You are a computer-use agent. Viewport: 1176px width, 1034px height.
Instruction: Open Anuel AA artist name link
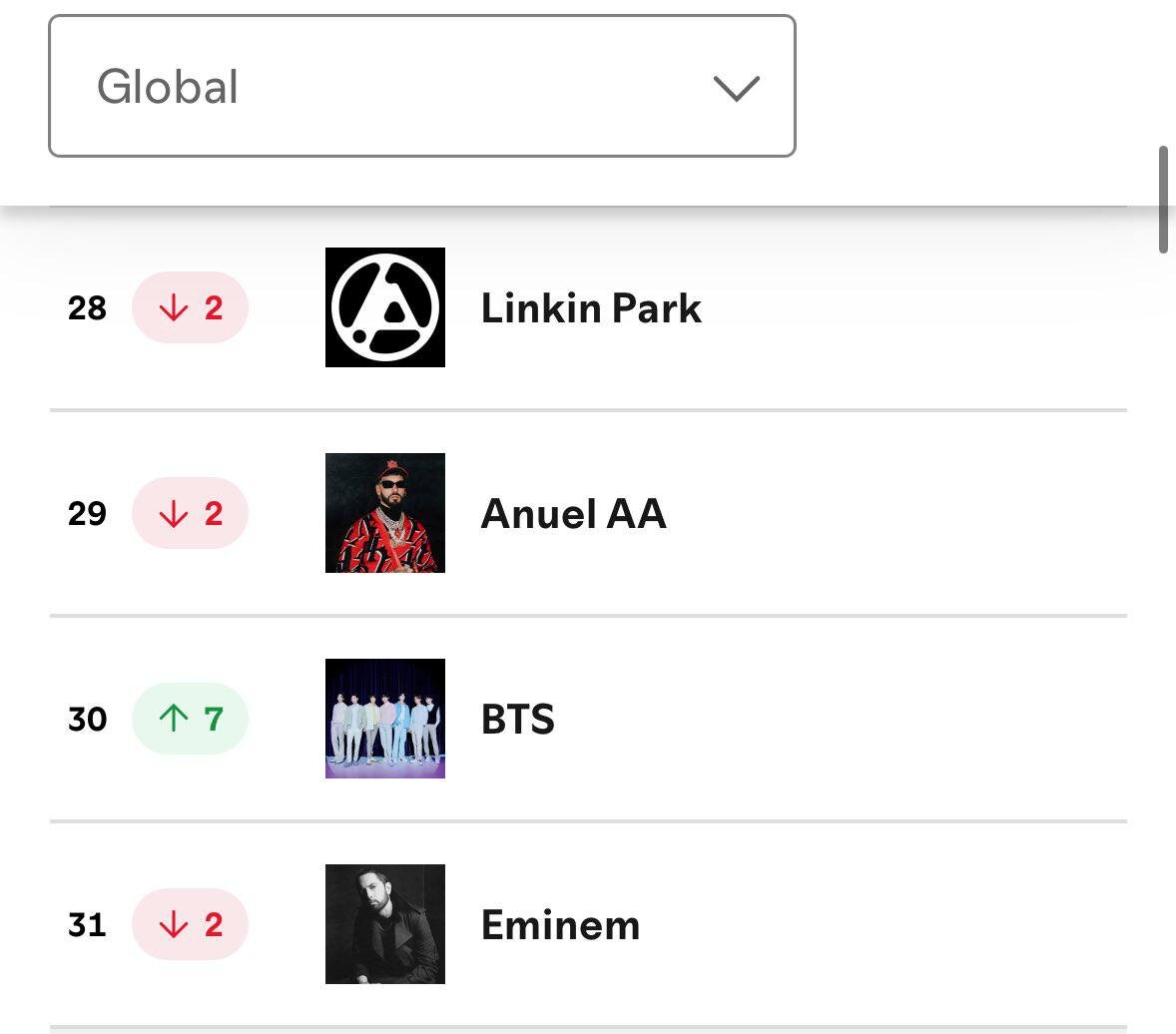574,514
